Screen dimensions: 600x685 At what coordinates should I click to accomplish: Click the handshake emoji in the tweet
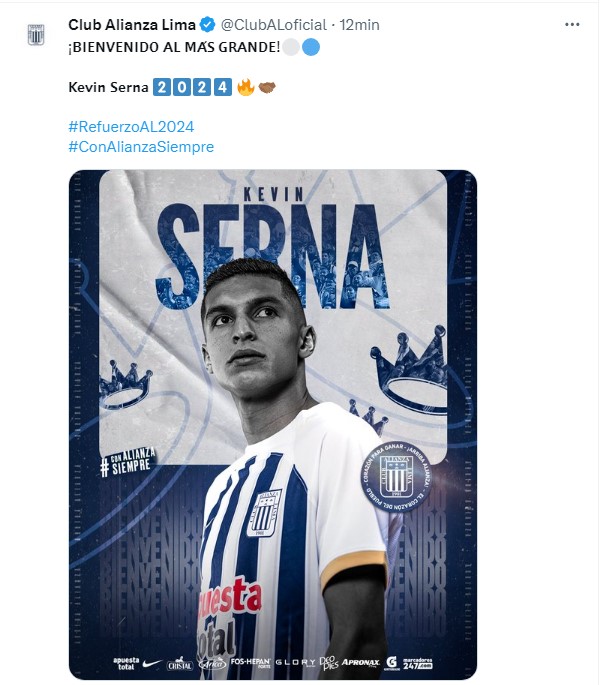point(267,87)
